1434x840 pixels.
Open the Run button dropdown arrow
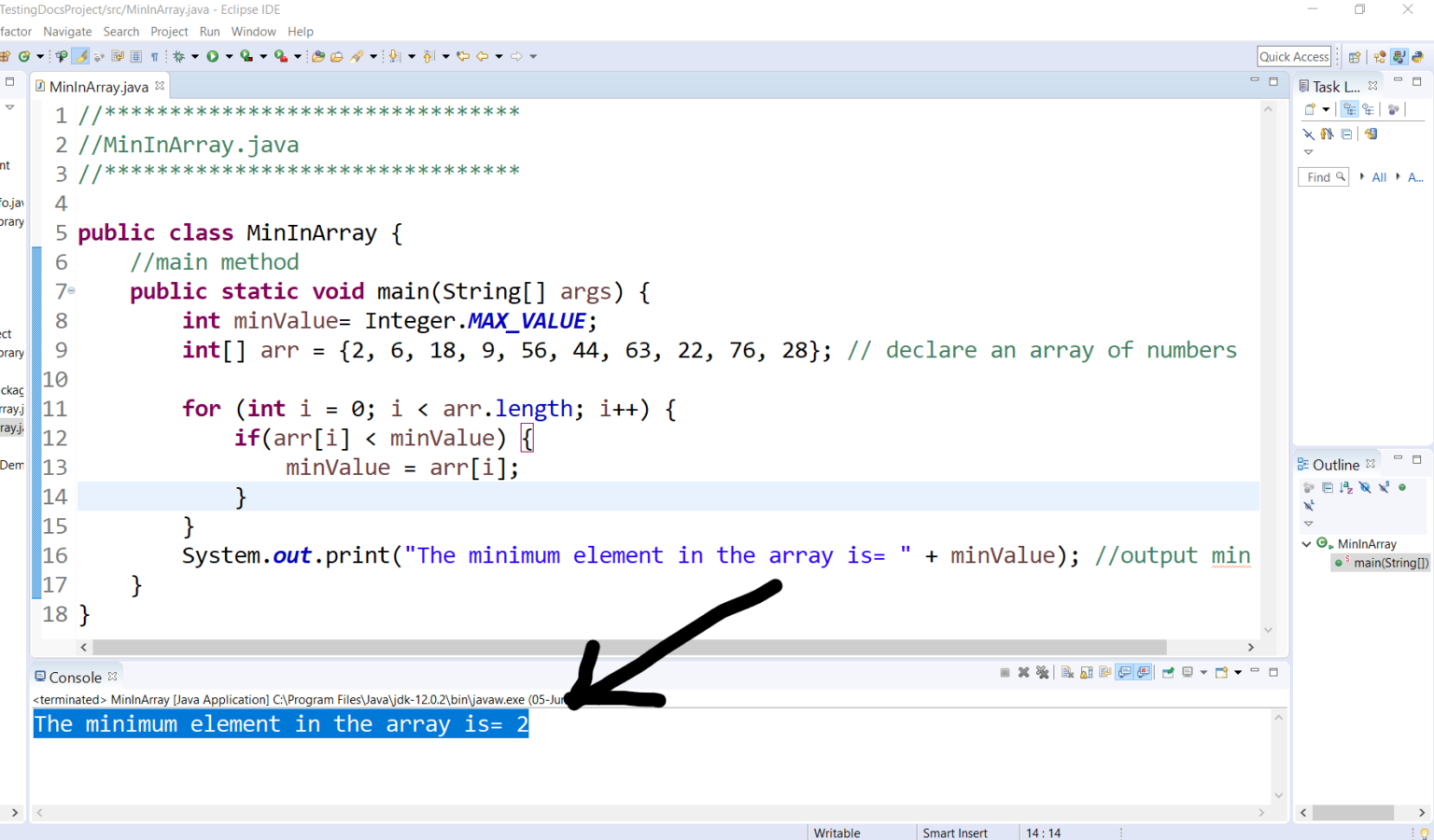click(229, 56)
